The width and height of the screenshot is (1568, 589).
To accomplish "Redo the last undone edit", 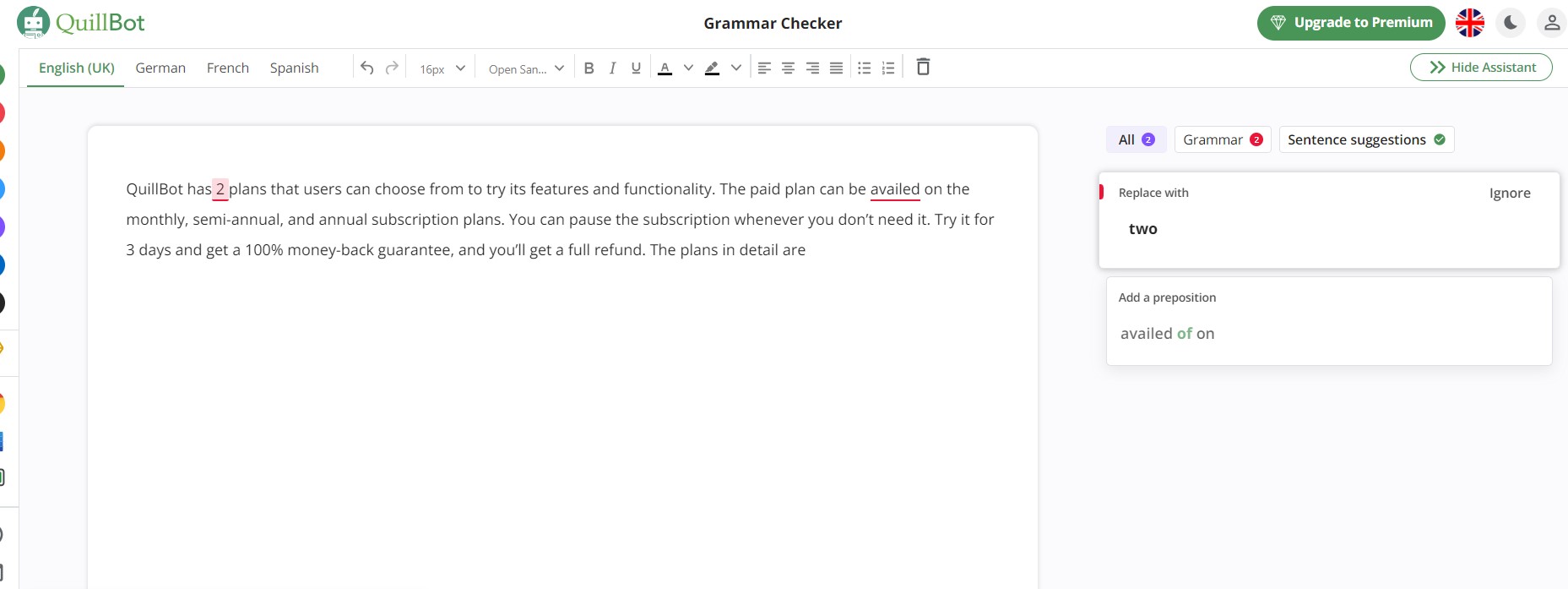I will pos(392,68).
